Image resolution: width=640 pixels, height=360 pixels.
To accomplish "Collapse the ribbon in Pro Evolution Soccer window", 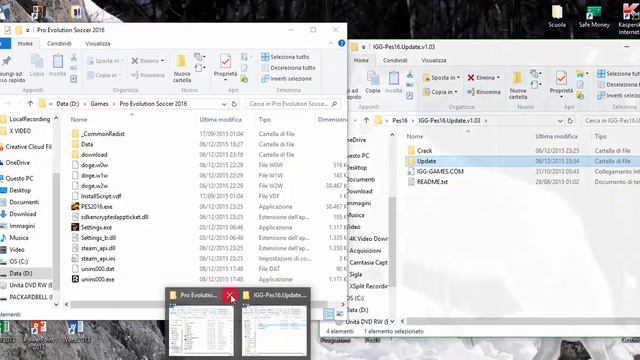I will 331,43.
